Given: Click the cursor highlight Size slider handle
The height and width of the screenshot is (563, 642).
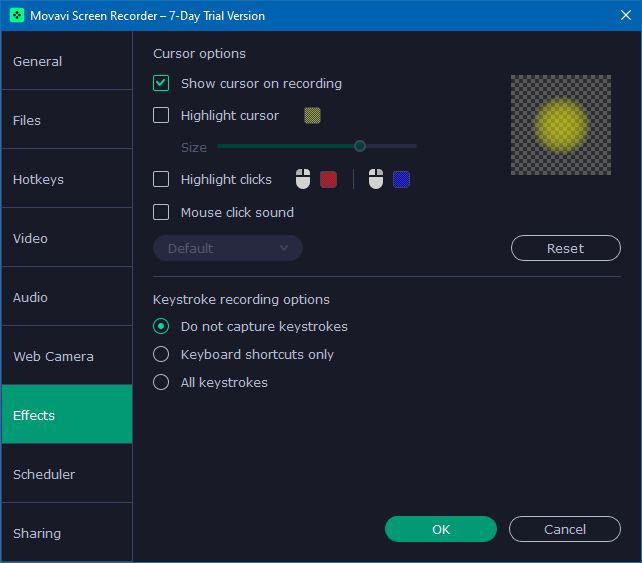Looking at the screenshot, I should pyautogui.click(x=359, y=146).
